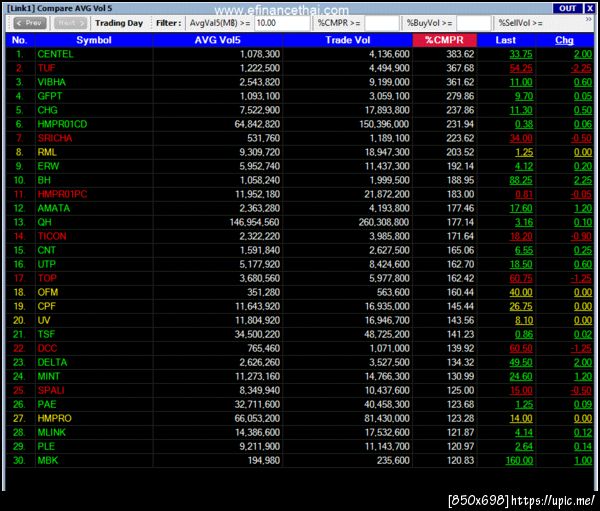The image size is (600, 511).
Task: Sort by the AVG Vol5 column header
Action: [217, 40]
